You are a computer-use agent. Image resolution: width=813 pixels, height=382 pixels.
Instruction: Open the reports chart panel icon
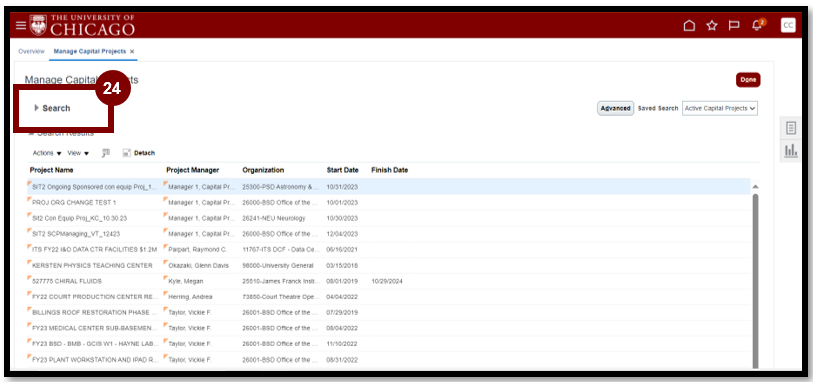791,151
